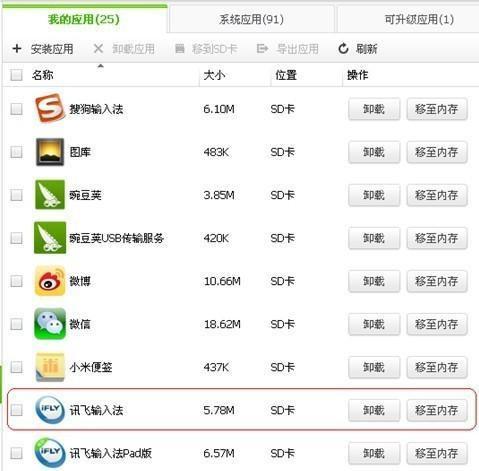The image size is (479, 471).
Task: Sort the list by the 大小 column header
Action: pos(214,75)
